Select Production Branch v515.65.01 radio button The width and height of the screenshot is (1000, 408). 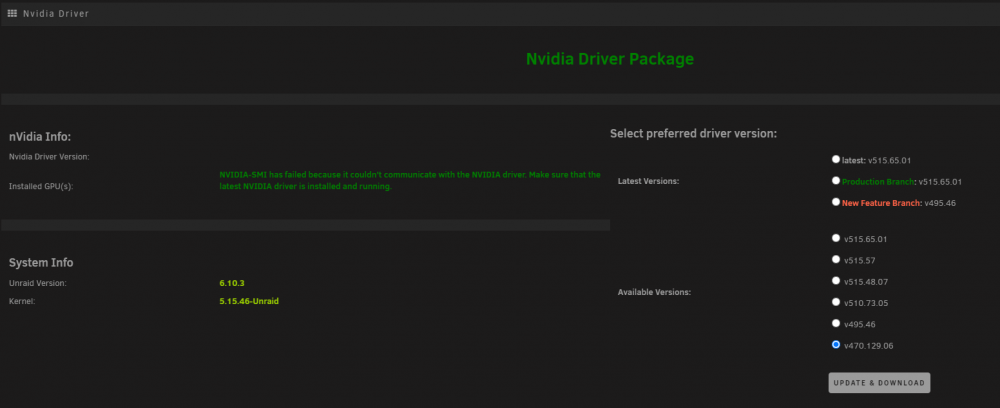[836, 180]
